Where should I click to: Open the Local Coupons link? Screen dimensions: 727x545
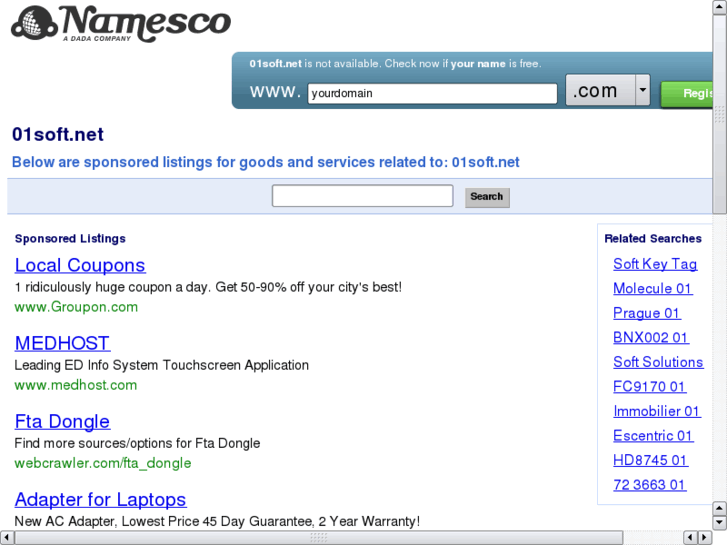(x=80, y=265)
